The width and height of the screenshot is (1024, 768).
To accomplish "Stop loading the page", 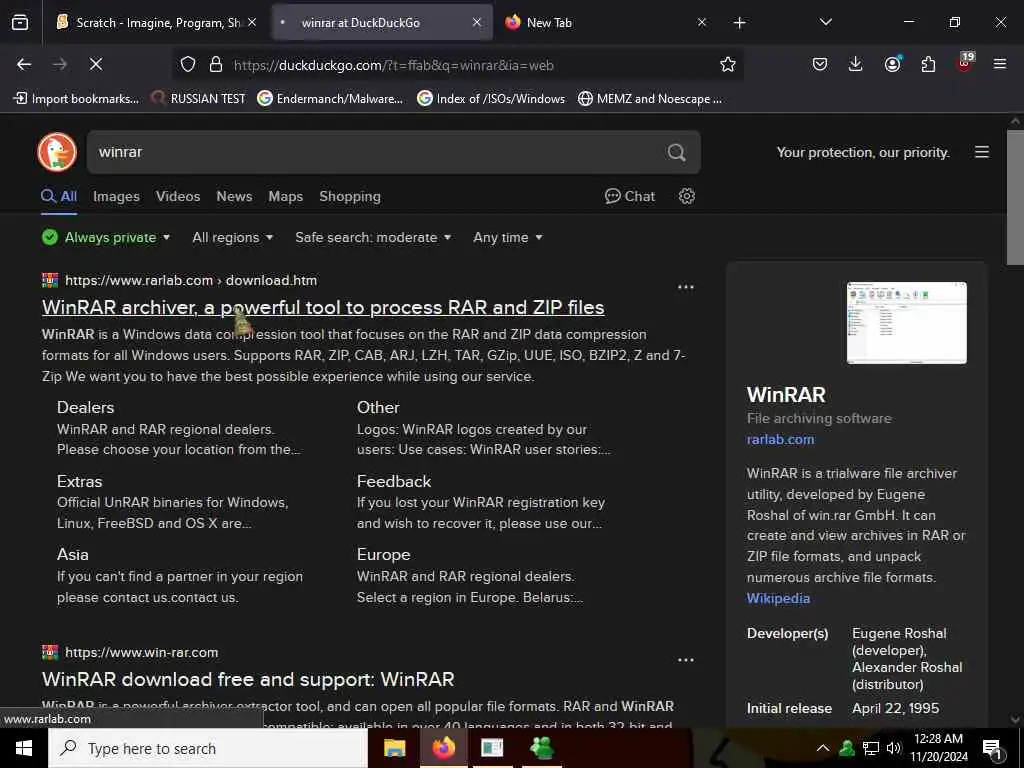I will coord(95,65).
